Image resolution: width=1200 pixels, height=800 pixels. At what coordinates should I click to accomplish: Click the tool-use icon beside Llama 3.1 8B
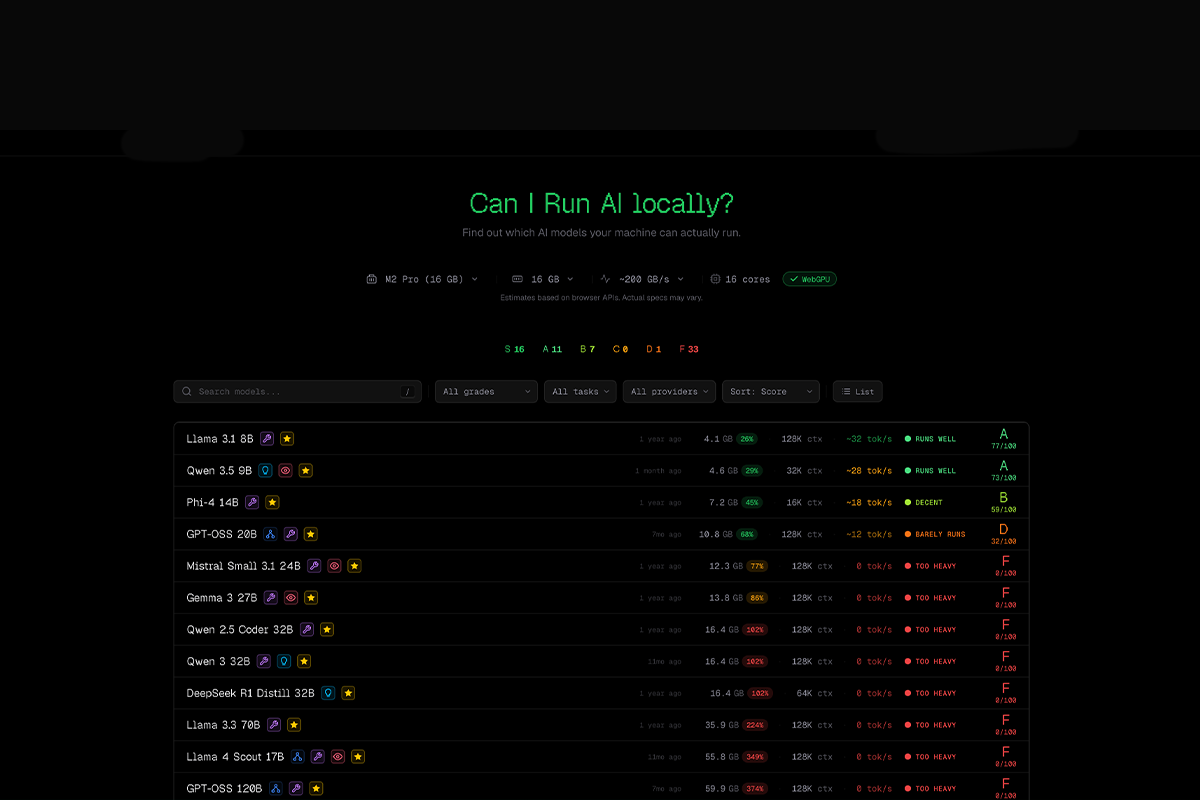click(267, 439)
